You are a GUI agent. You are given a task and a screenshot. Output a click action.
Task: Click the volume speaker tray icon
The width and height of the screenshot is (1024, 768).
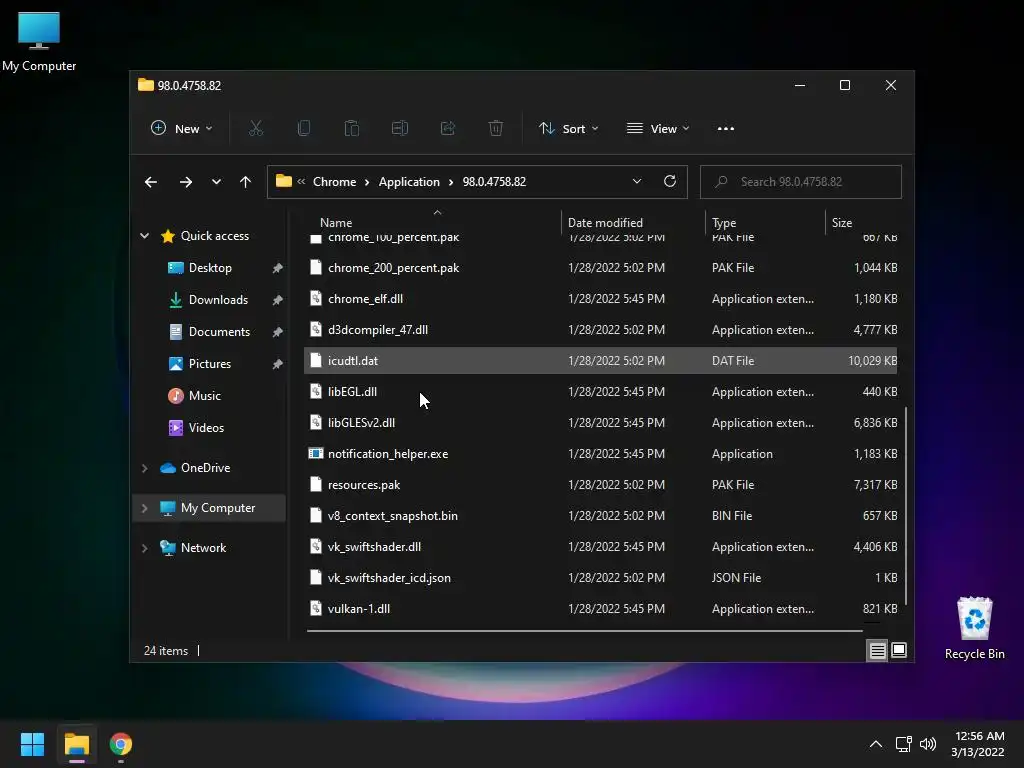coord(928,744)
